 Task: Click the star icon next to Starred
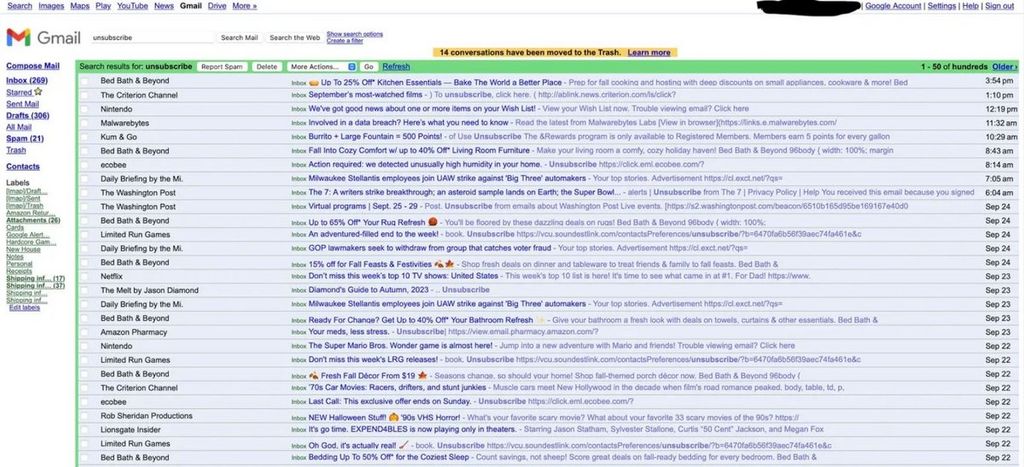38,92
